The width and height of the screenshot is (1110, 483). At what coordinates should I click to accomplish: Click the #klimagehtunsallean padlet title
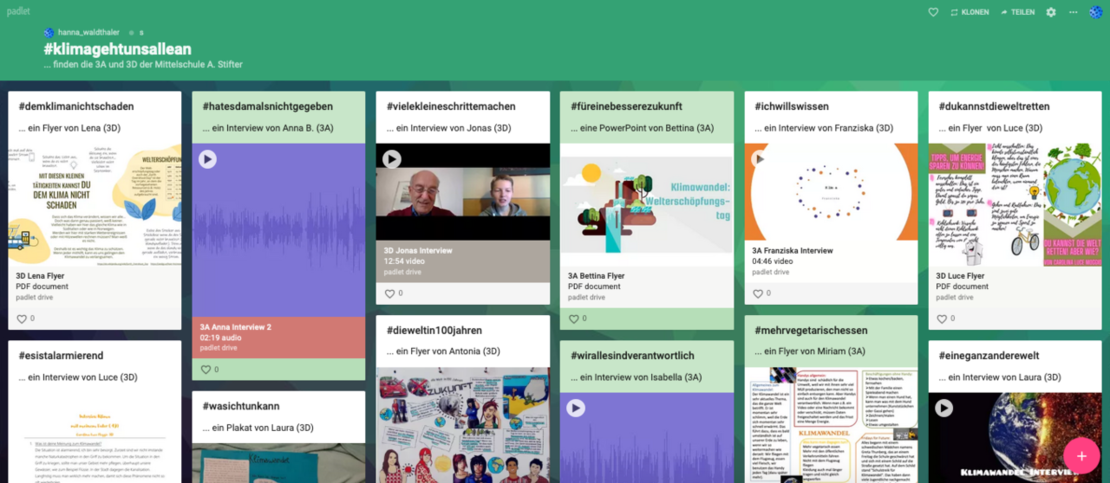[x=118, y=50]
